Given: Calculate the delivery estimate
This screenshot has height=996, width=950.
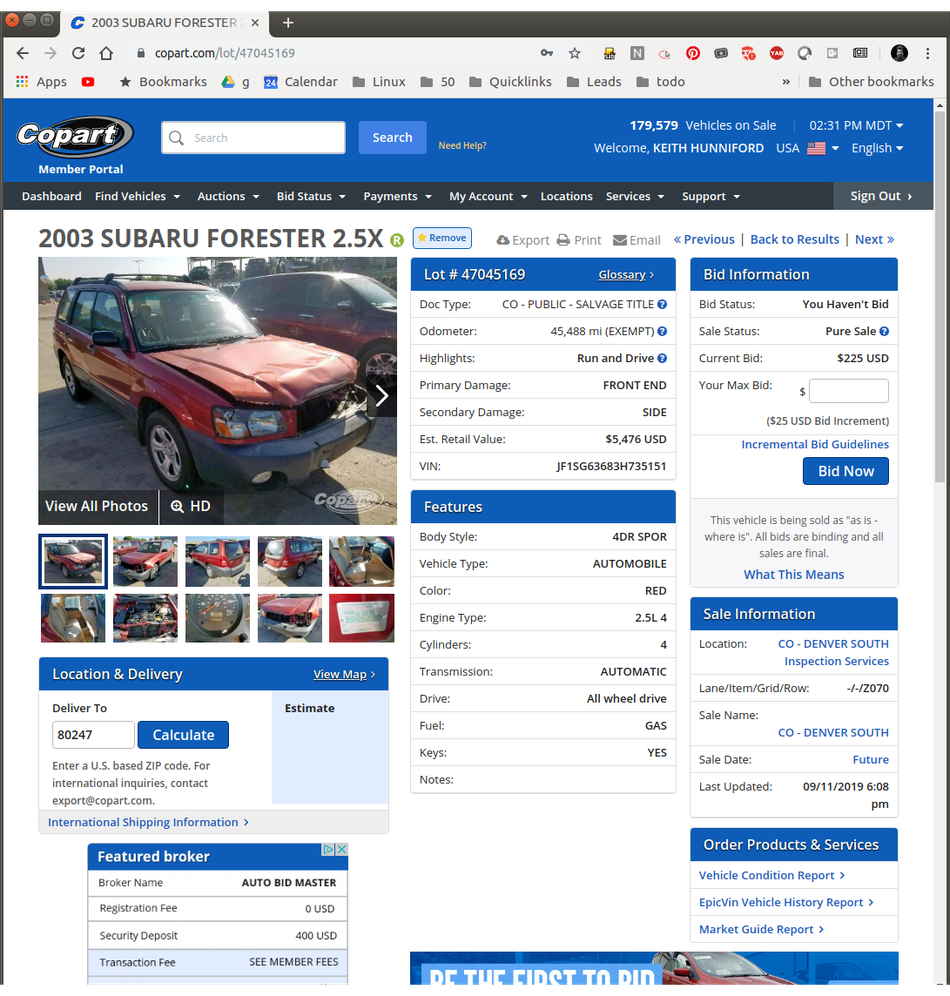Looking at the screenshot, I should [x=184, y=735].
